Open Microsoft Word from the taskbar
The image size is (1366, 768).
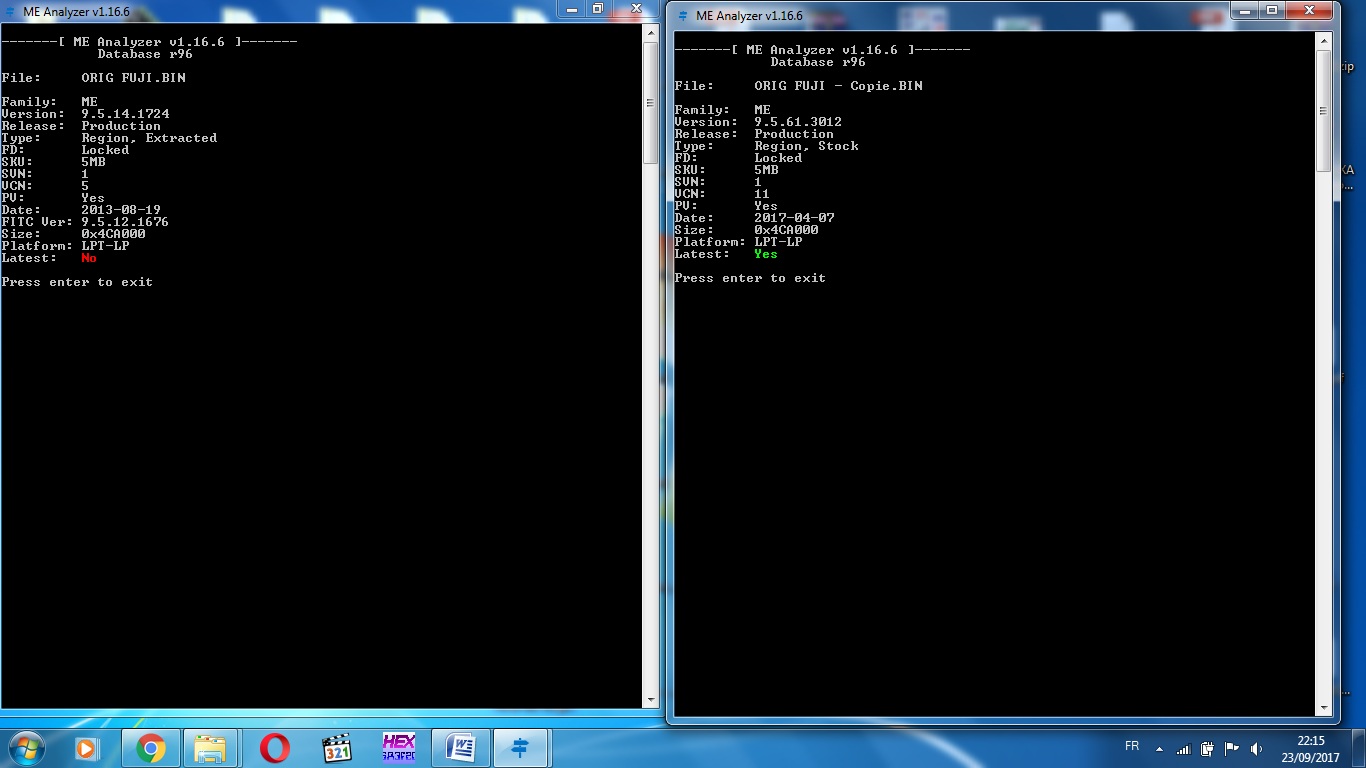point(460,747)
